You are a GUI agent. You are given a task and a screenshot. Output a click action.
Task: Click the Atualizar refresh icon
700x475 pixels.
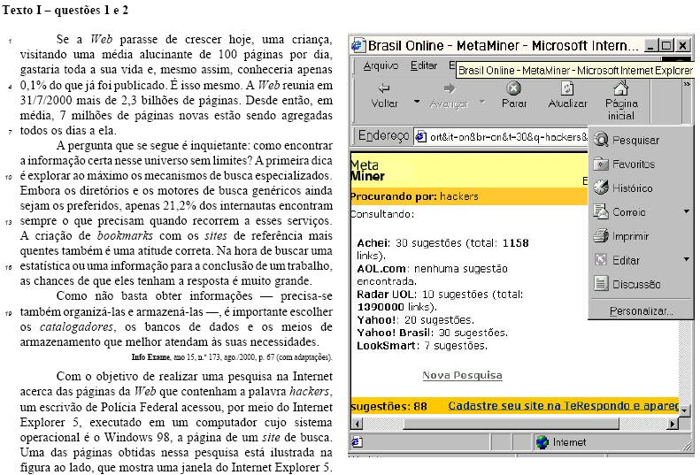click(567, 88)
